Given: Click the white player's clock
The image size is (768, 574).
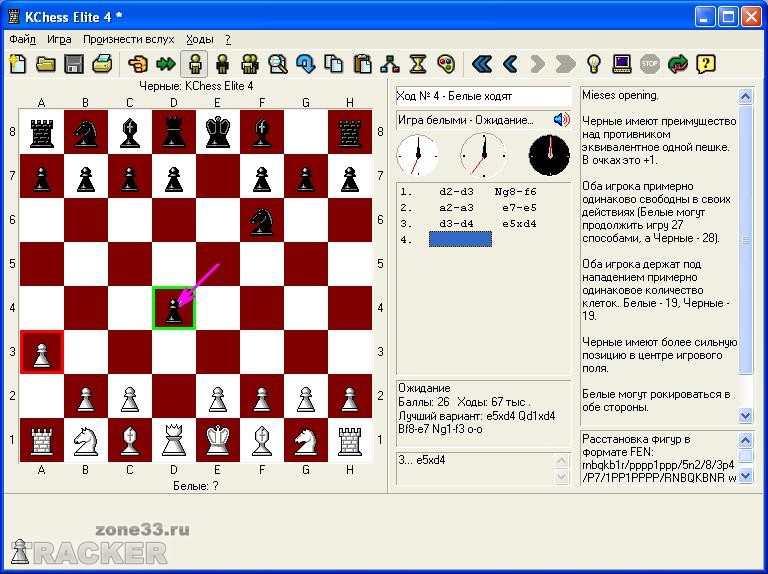Looking at the screenshot, I should [x=417, y=155].
